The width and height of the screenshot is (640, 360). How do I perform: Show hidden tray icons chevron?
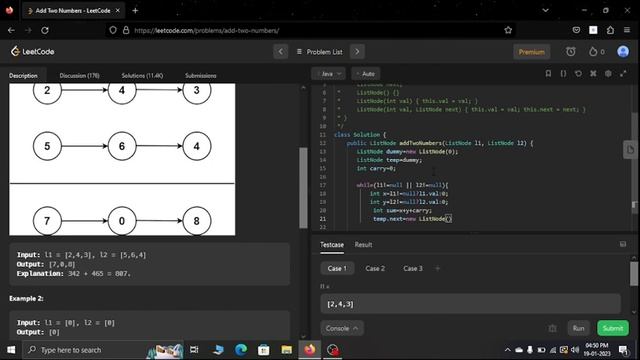(x=507, y=350)
